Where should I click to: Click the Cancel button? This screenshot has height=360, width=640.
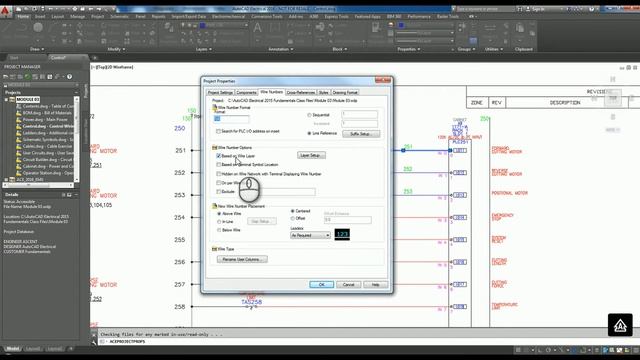click(349, 284)
